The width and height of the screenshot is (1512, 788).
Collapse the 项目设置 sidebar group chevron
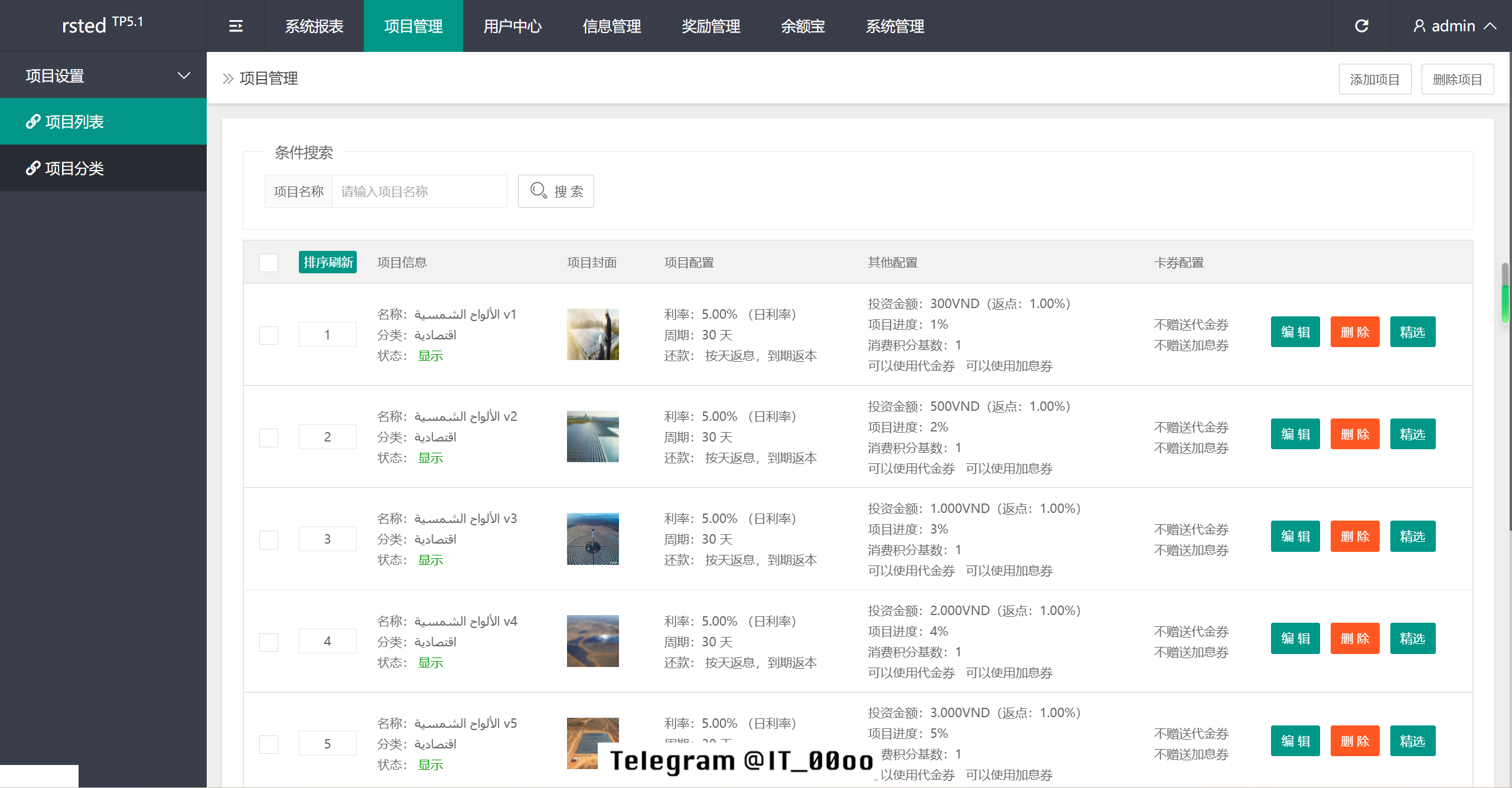tap(184, 76)
